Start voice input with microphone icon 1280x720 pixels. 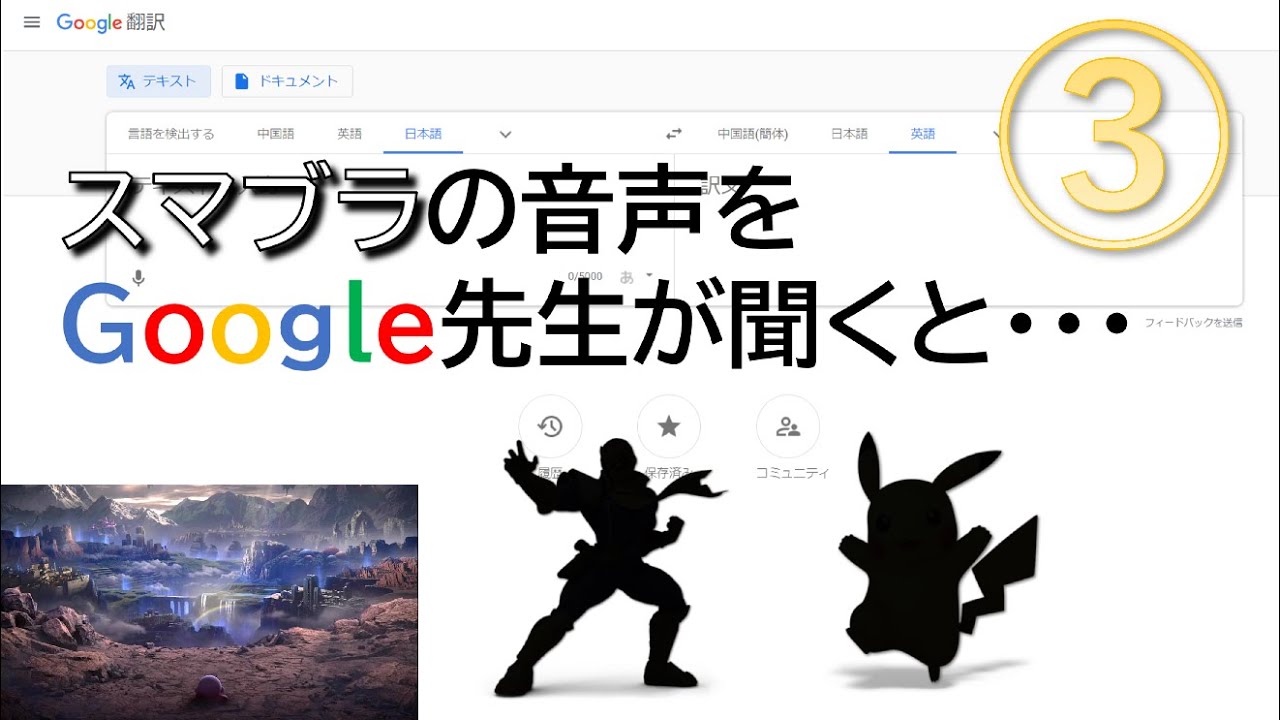click(x=138, y=277)
